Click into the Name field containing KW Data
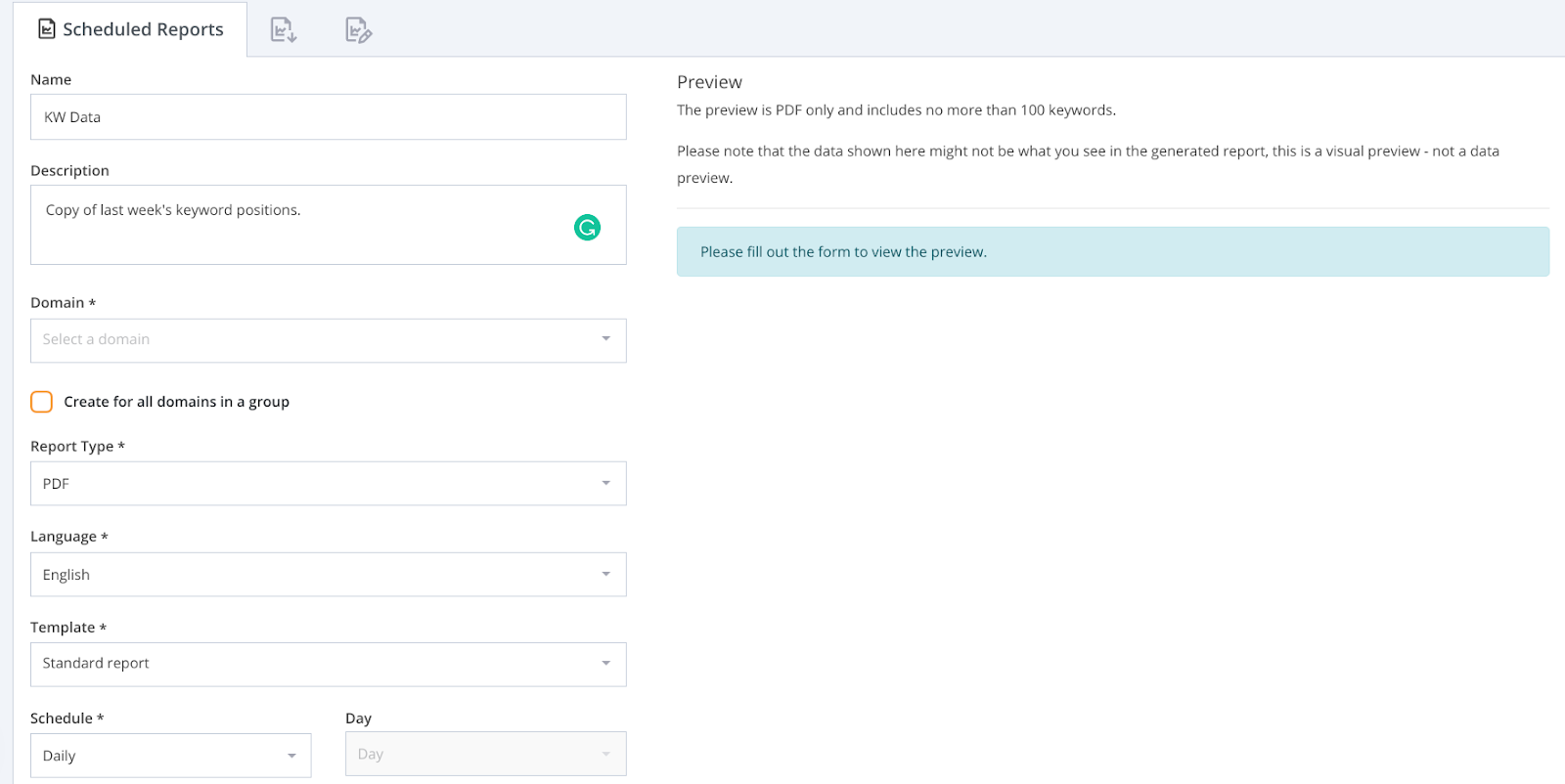The height and width of the screenshot is (784, 1565). coord(329,117)
